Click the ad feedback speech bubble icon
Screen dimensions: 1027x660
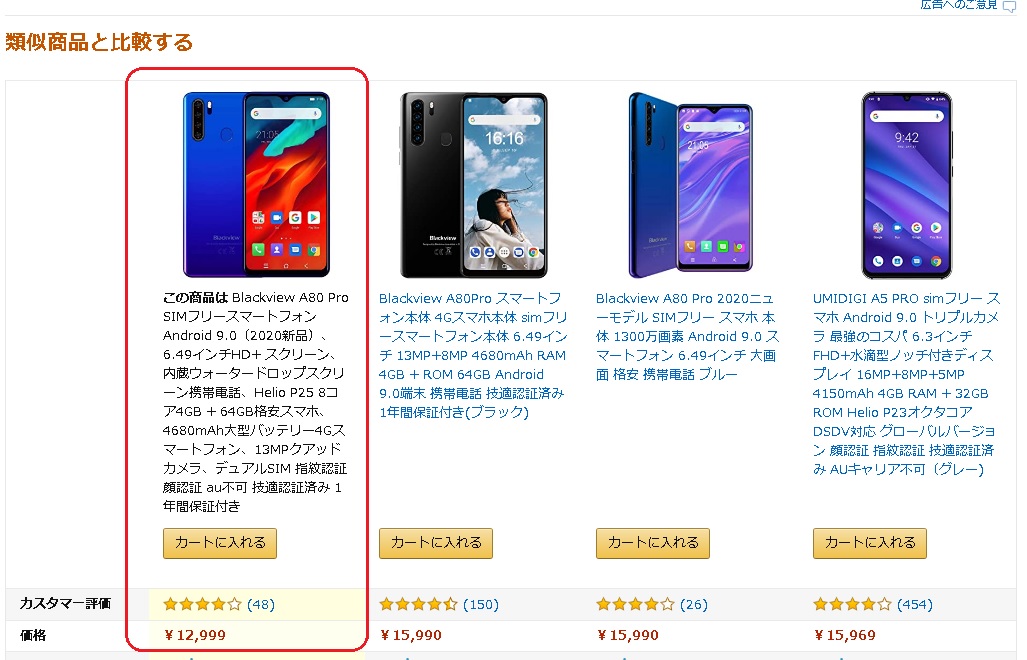(x=1009, y=6)
